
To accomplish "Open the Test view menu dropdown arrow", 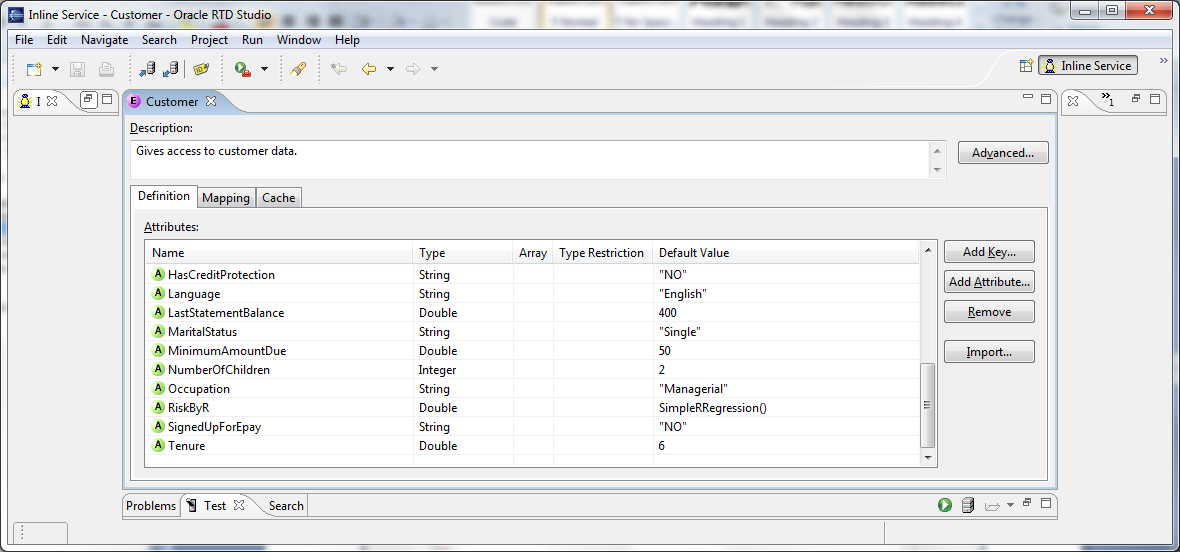I will click(1010, 505).
